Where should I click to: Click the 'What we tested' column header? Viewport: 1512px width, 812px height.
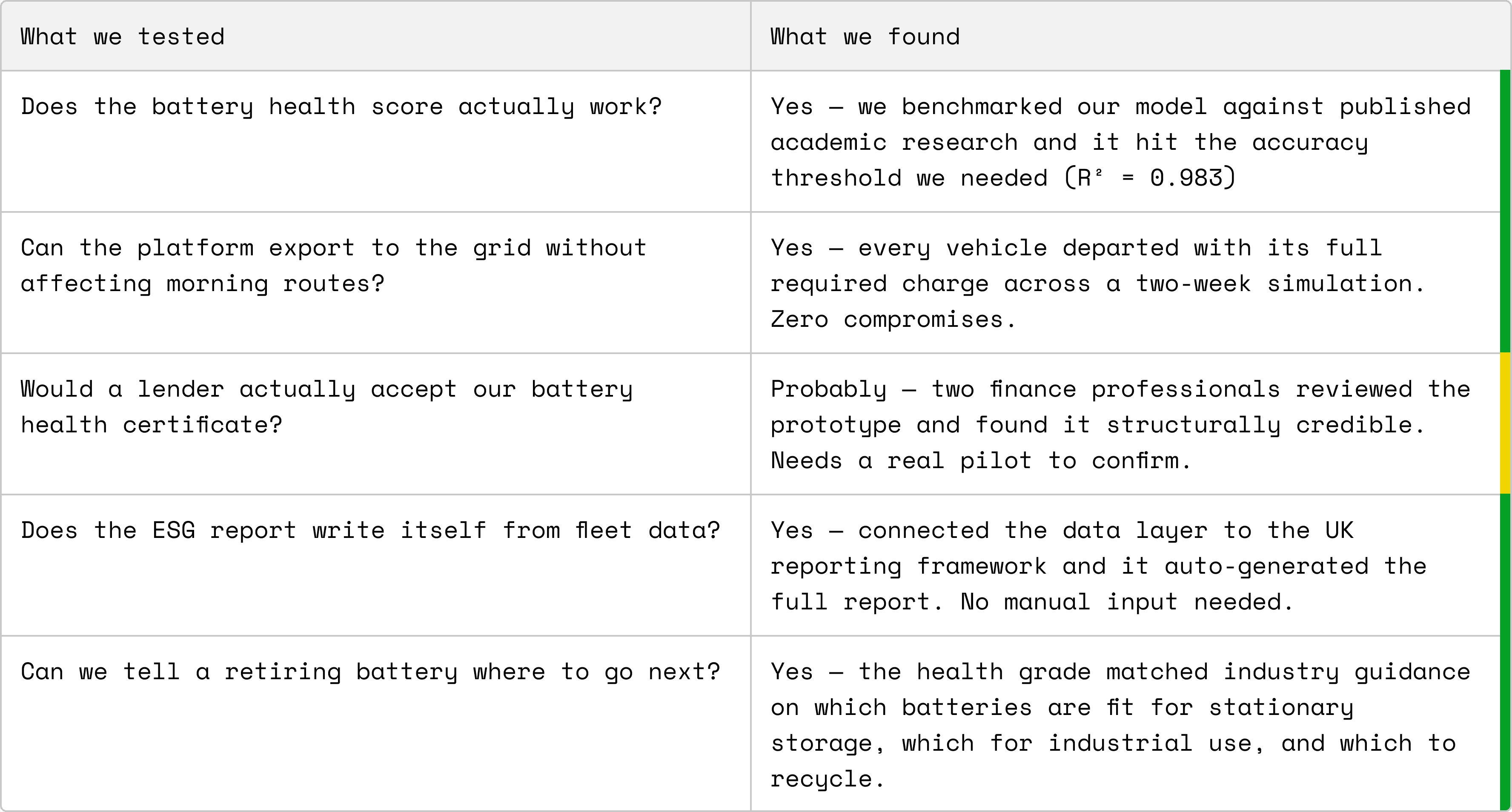tap(375, 36)
